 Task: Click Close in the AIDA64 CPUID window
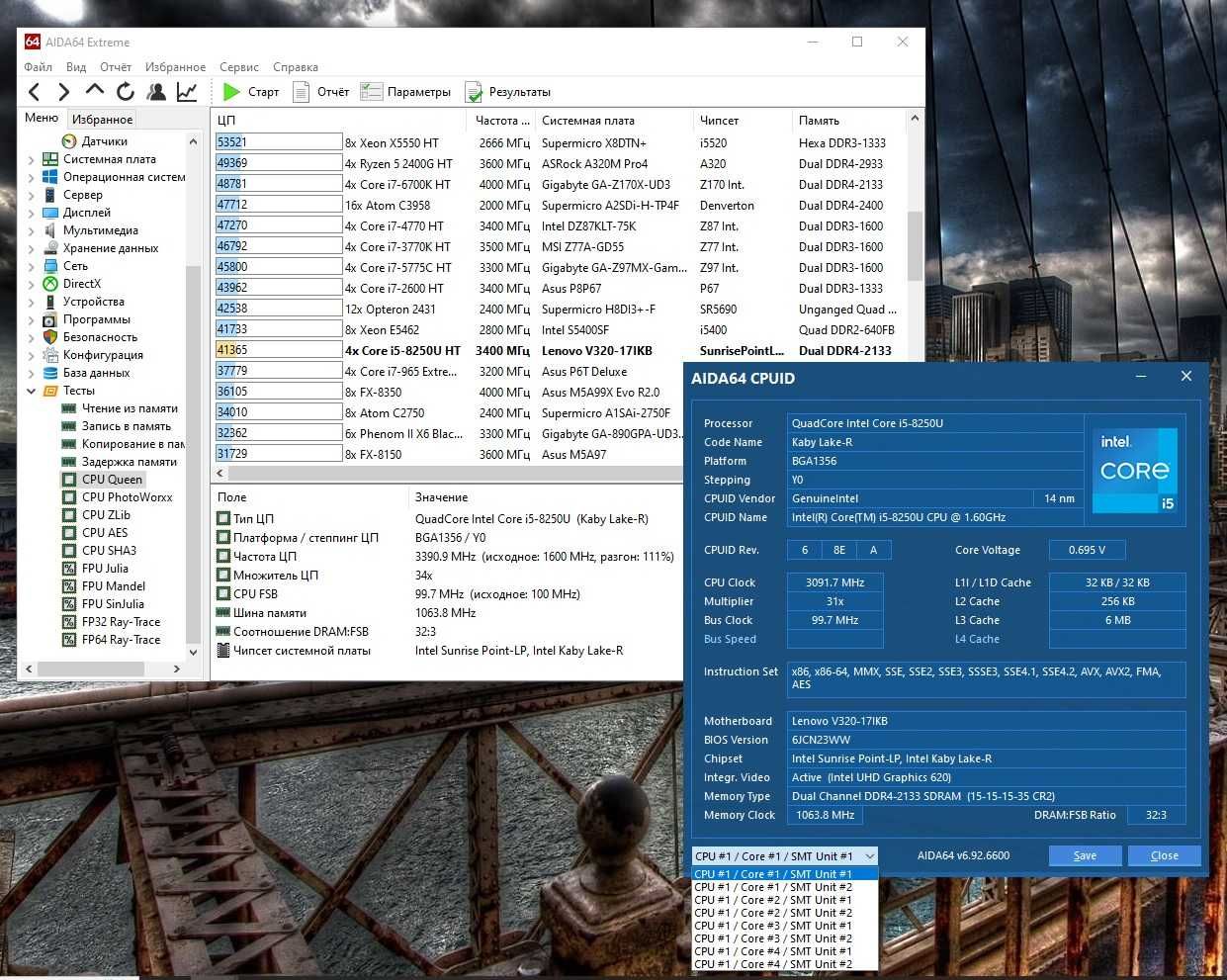tap(1164, 855)
